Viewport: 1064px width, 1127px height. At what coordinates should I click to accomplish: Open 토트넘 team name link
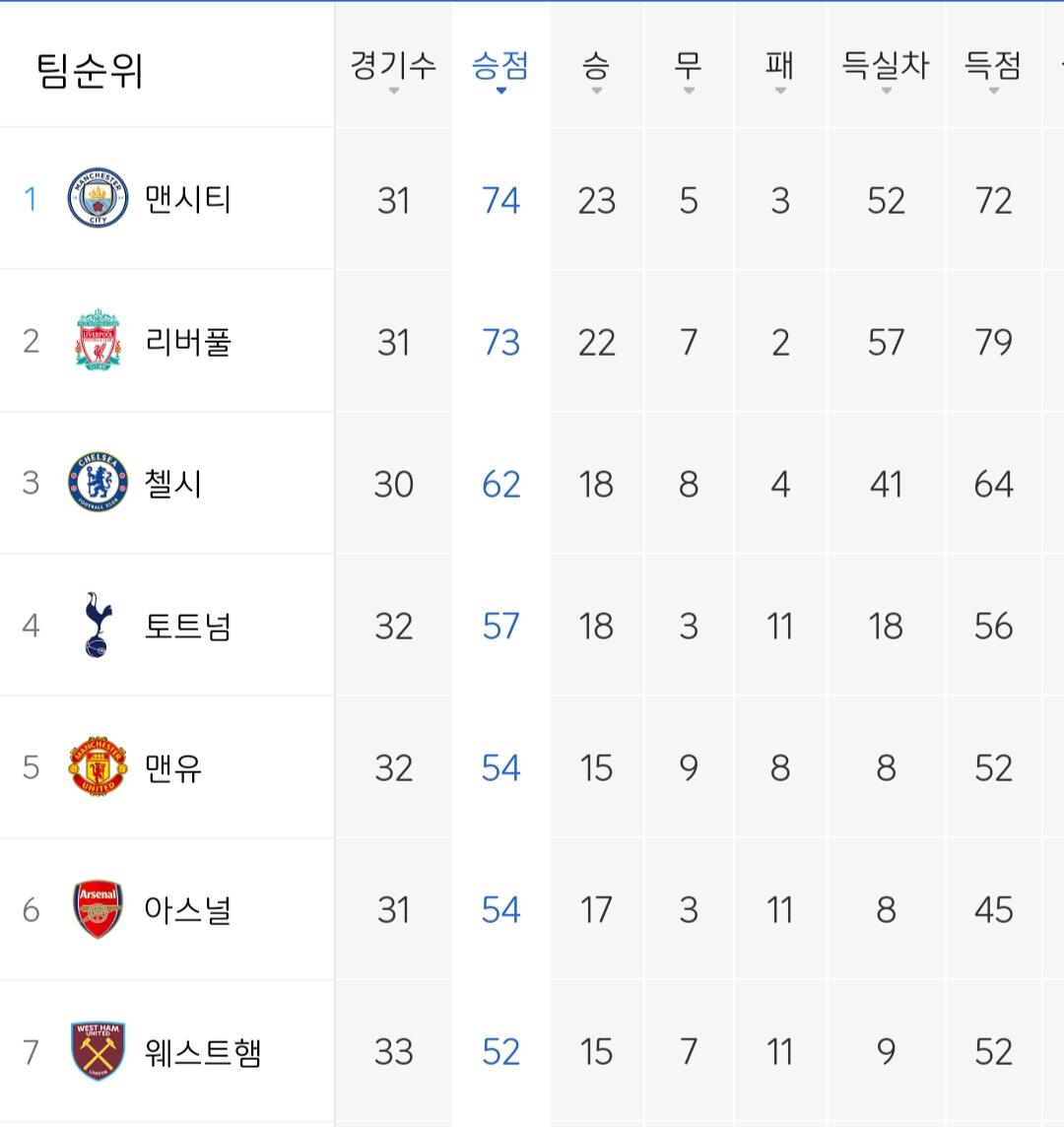click(187, 626)
